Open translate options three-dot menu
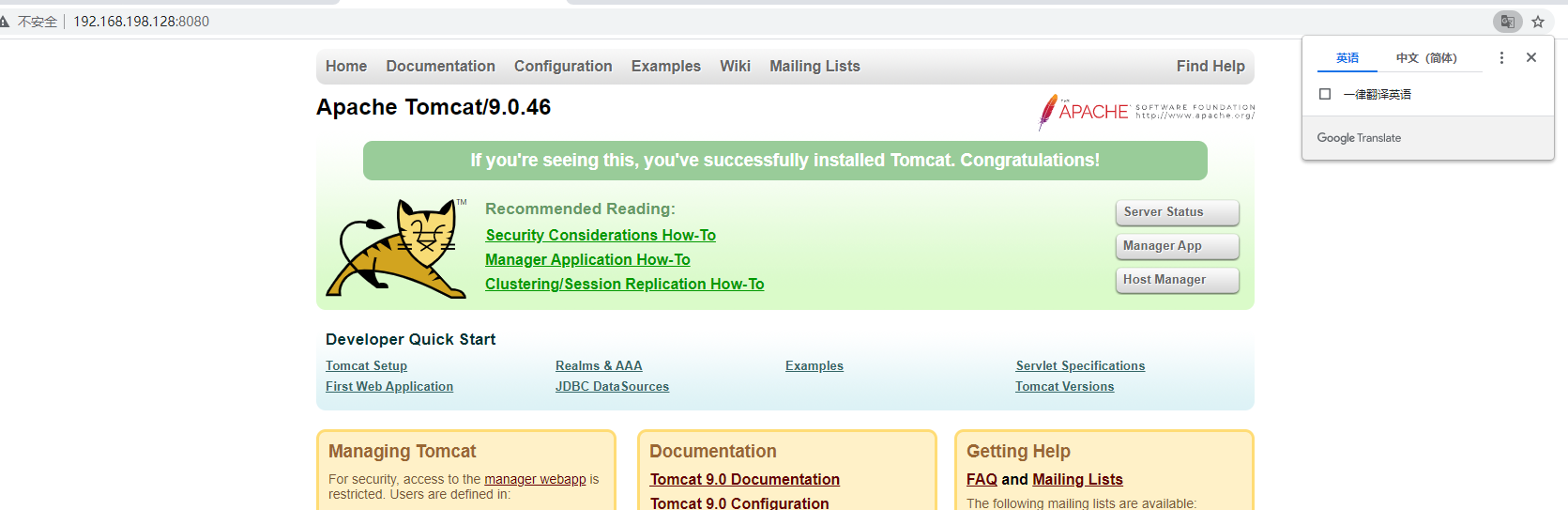This screenshot has height=510, width=1568. 1501,58
